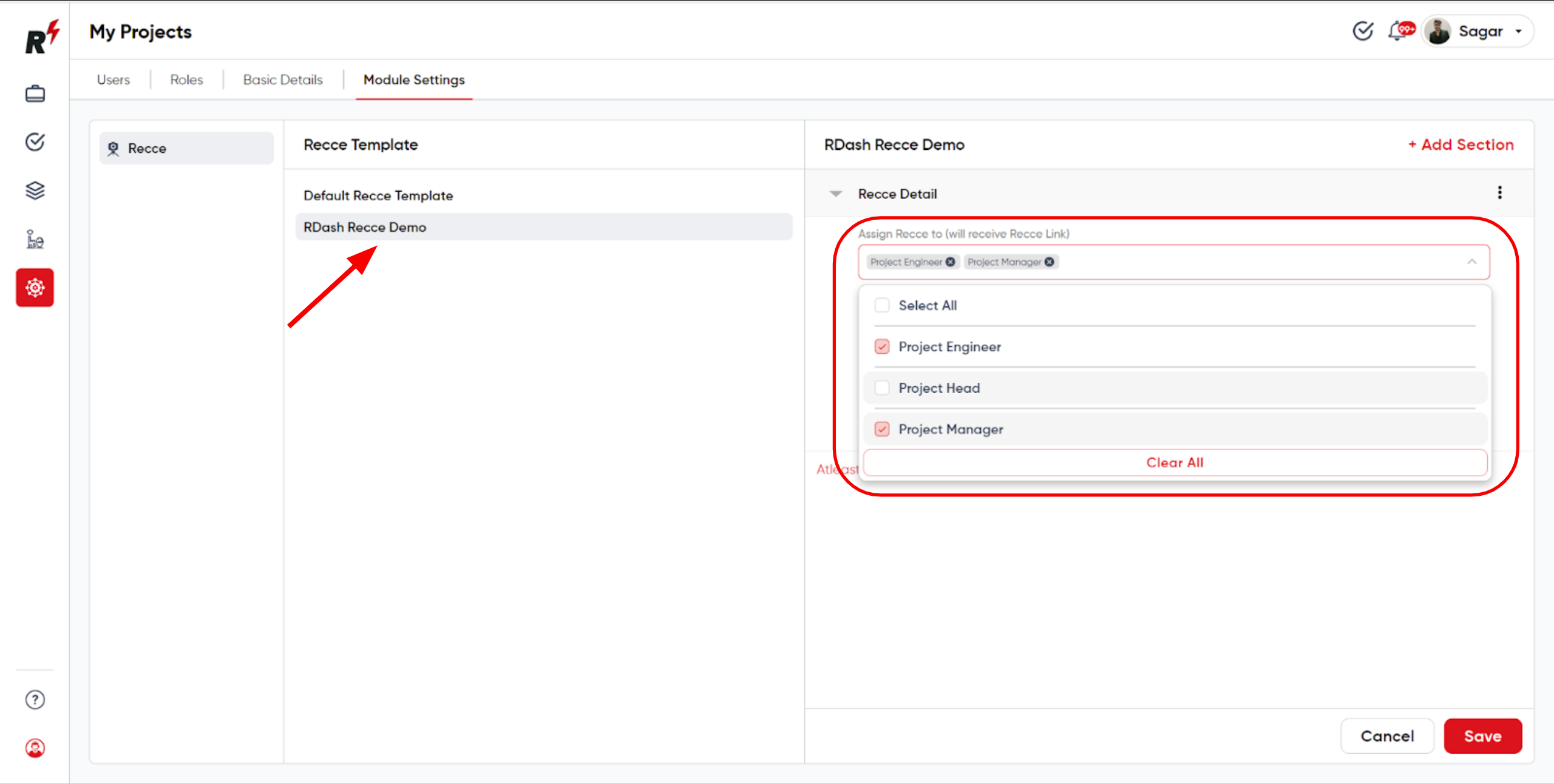Click the Cancel button
This screenshot has width=1554, height=784.
click(x=1388, y=736)
